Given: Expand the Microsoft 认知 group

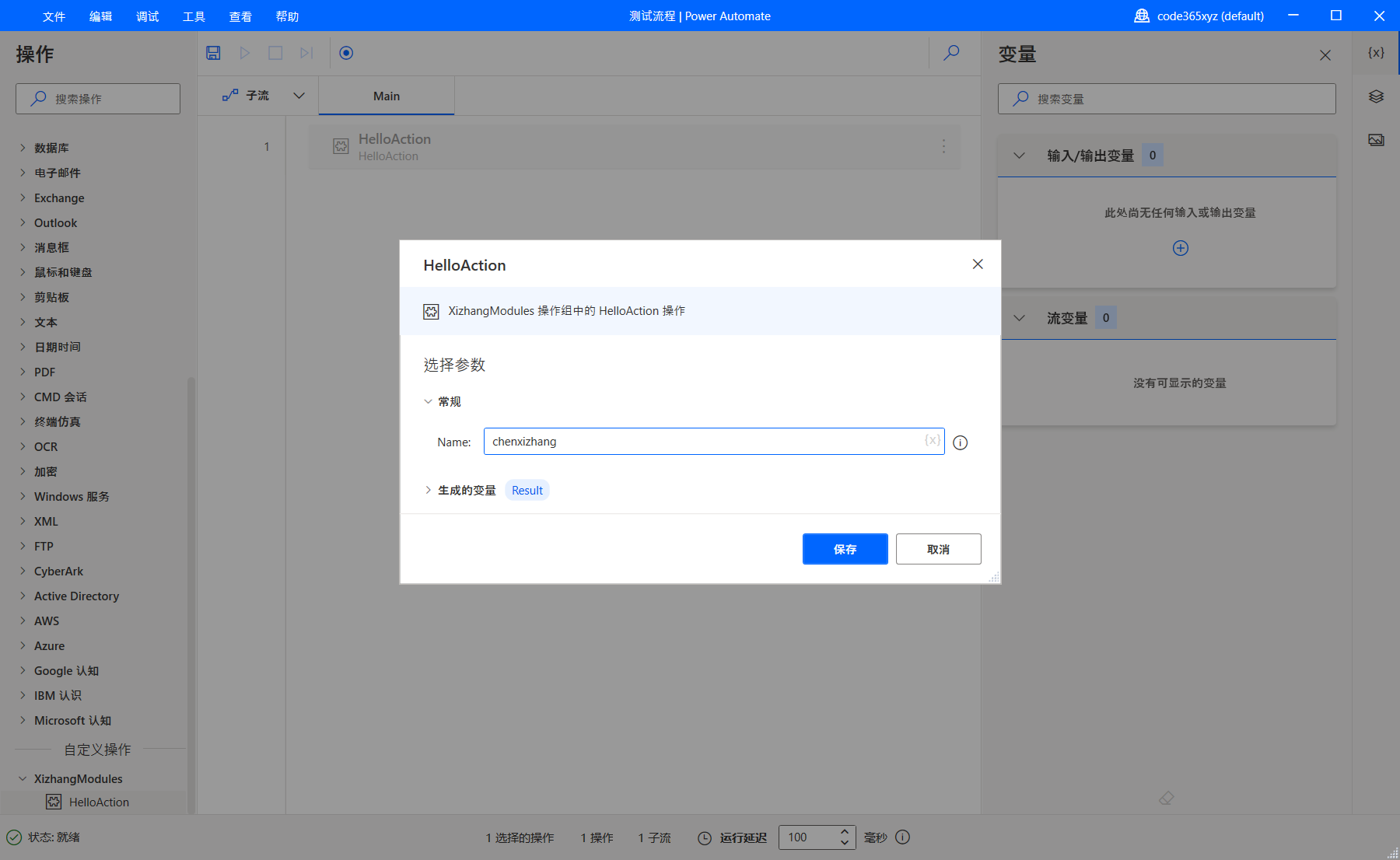Looking at the screenshot, I should pos(23,720).
